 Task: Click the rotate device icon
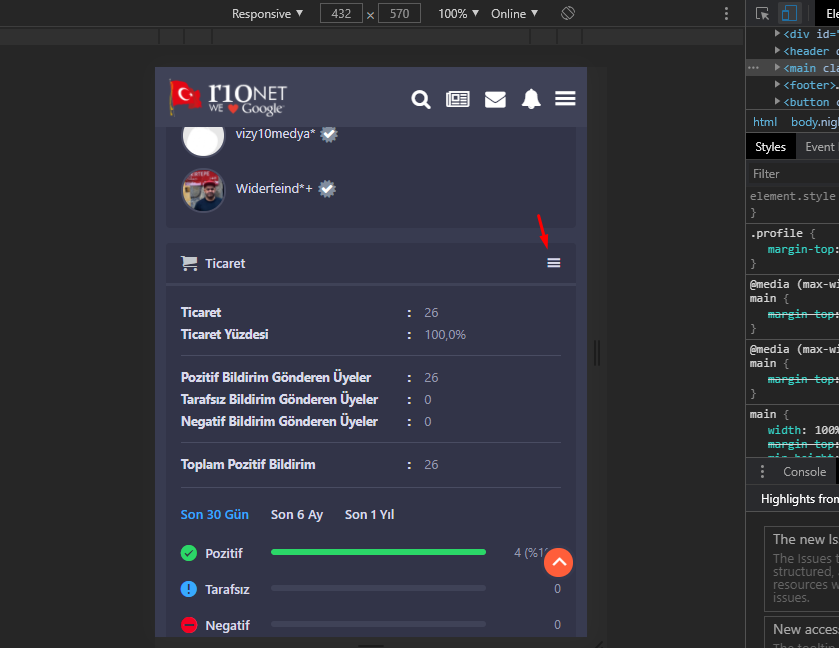568,13
